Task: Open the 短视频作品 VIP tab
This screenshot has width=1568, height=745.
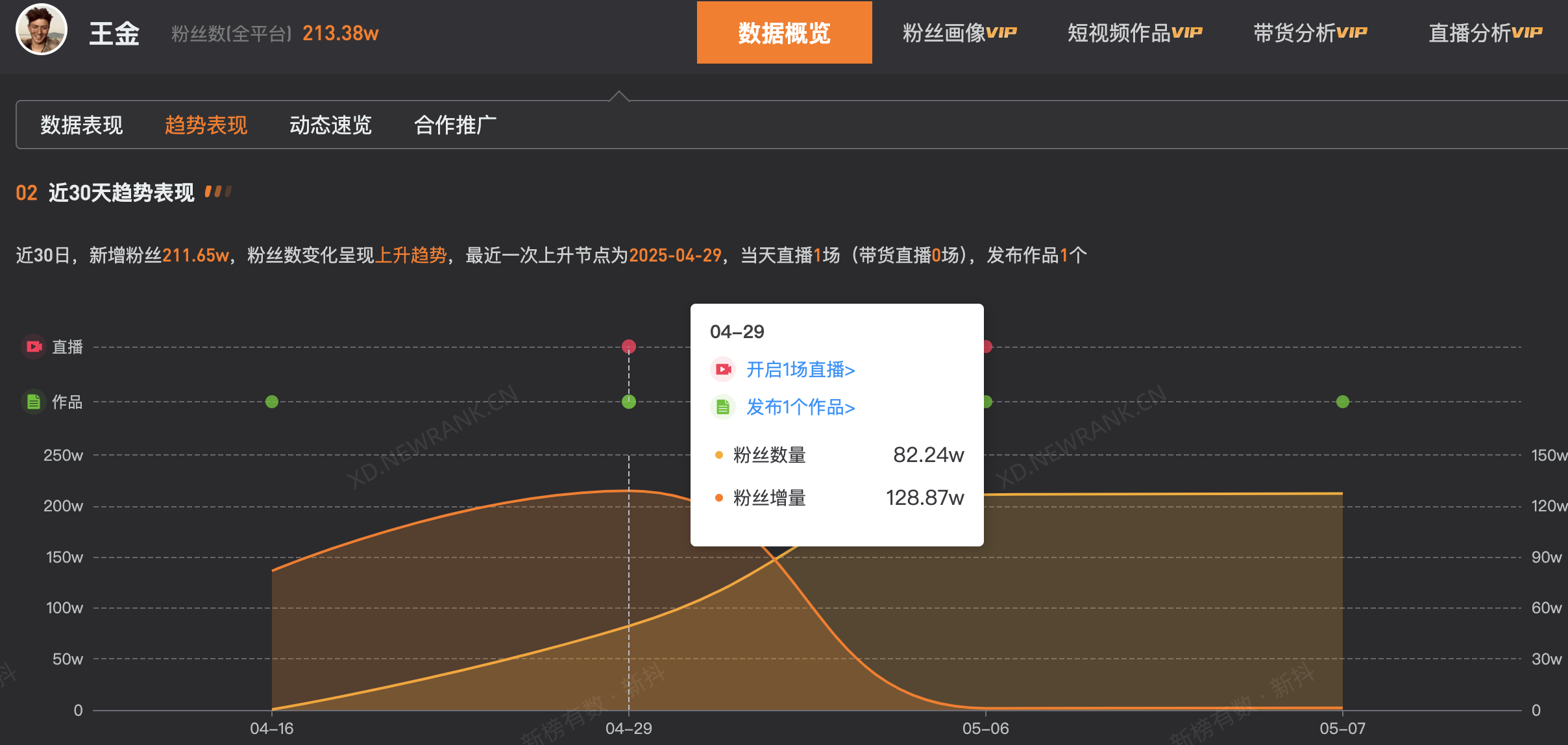Action: coord(1134,32)
